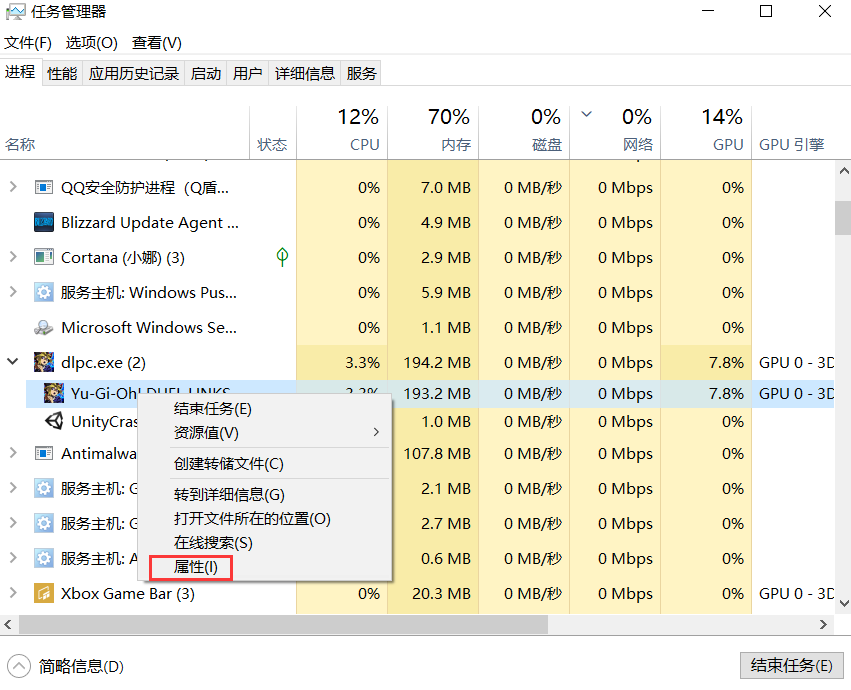
Task: Click the Cortana green leaf status icon
Action: [282, 257]
